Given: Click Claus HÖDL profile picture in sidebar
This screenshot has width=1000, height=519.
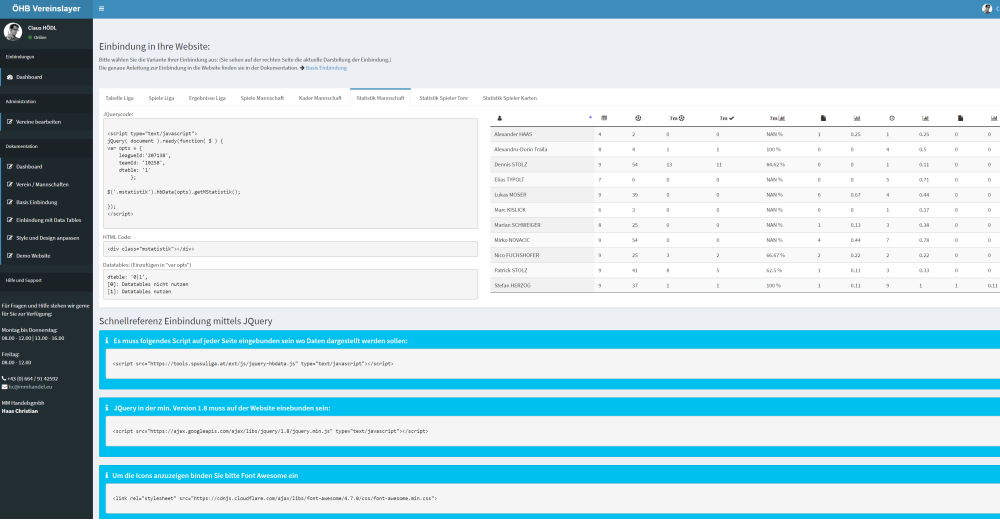Looking at the screenshot, I should click(x=13, y=31).
